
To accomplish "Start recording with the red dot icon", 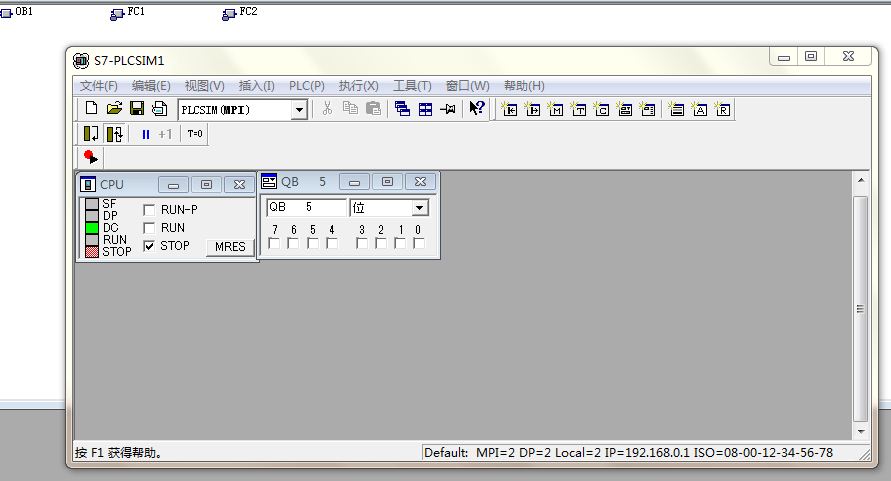I will coord(91,157).
